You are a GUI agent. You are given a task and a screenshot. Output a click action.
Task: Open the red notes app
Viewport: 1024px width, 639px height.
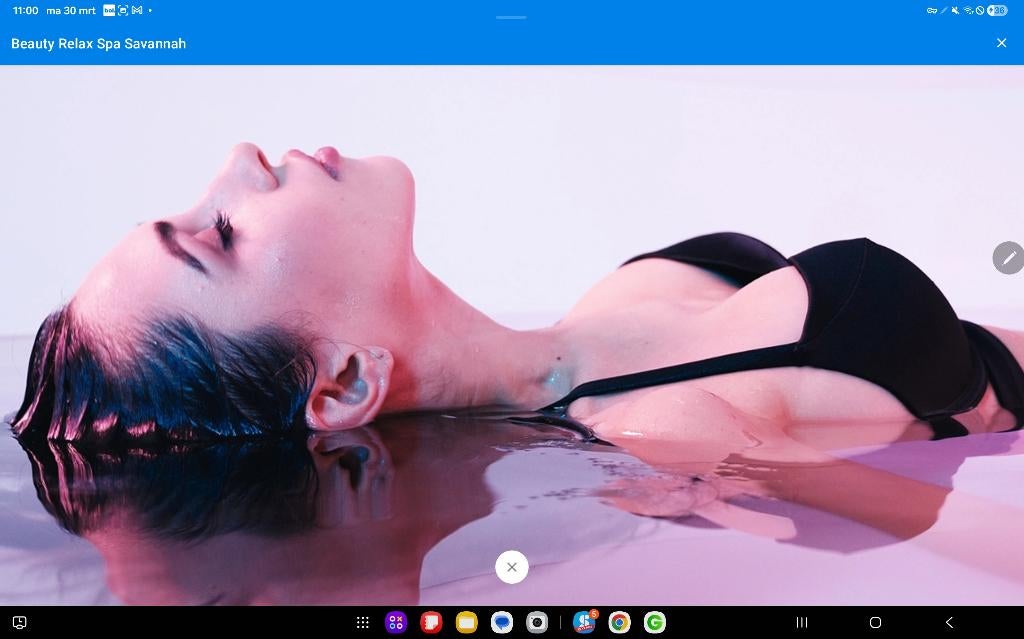431,623
